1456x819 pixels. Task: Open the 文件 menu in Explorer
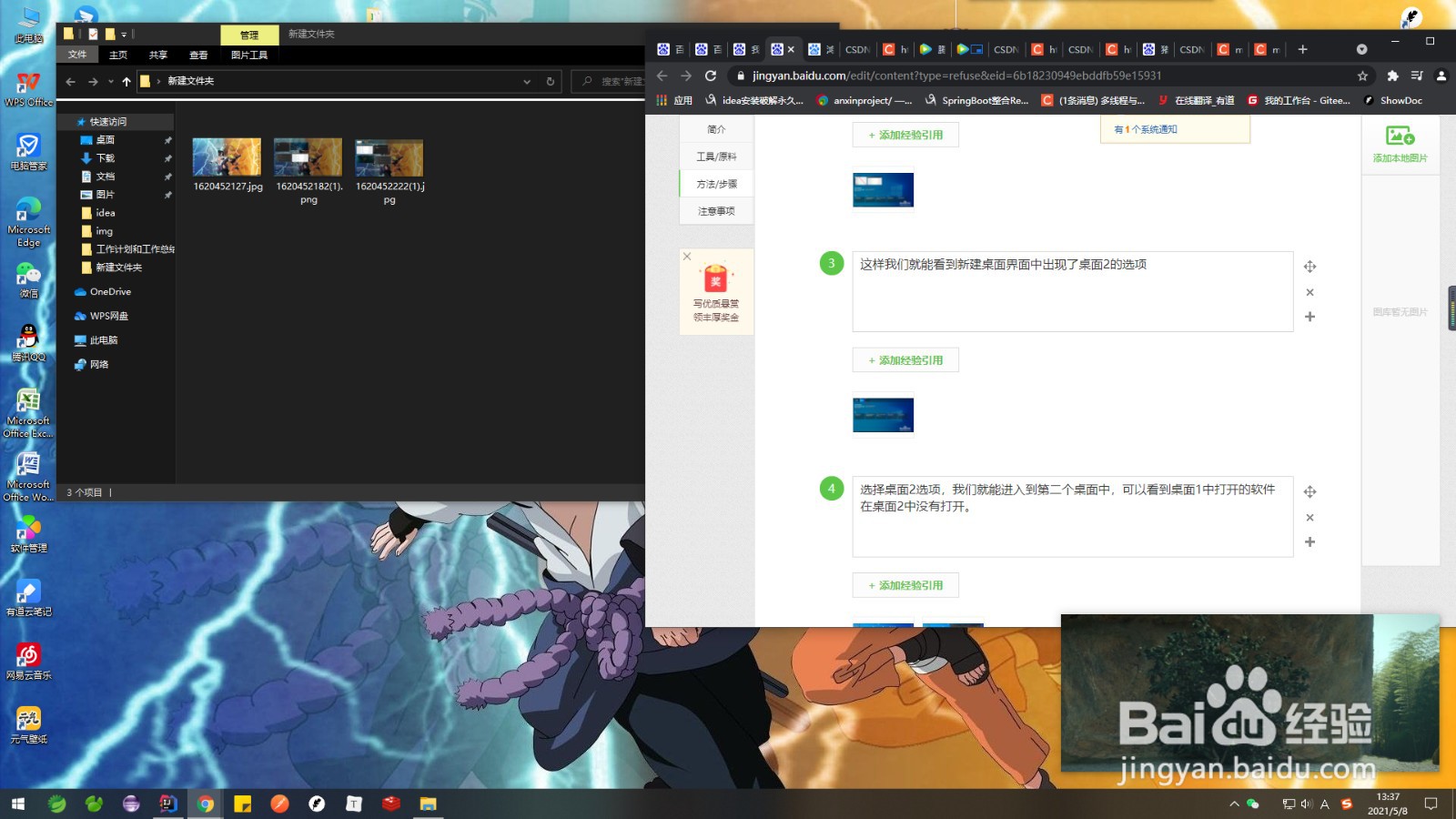click(x=77, y=55)
